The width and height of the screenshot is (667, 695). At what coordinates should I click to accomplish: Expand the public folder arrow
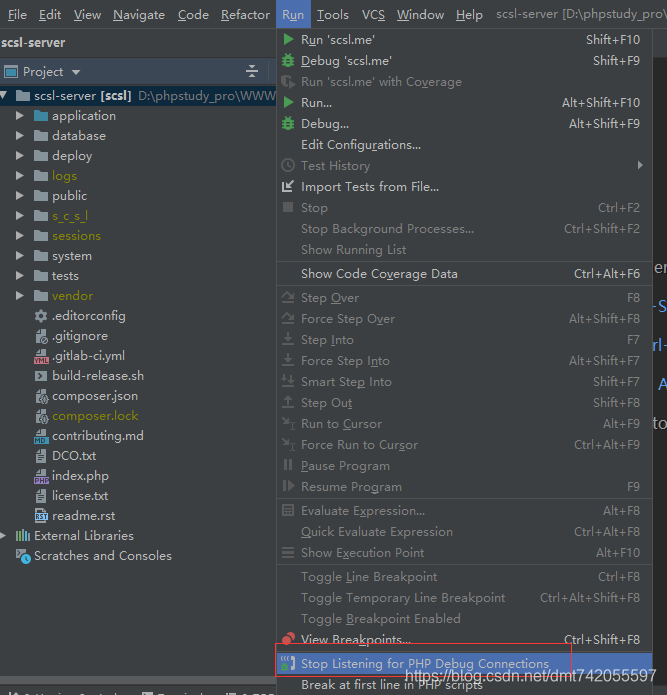(20, 195)
